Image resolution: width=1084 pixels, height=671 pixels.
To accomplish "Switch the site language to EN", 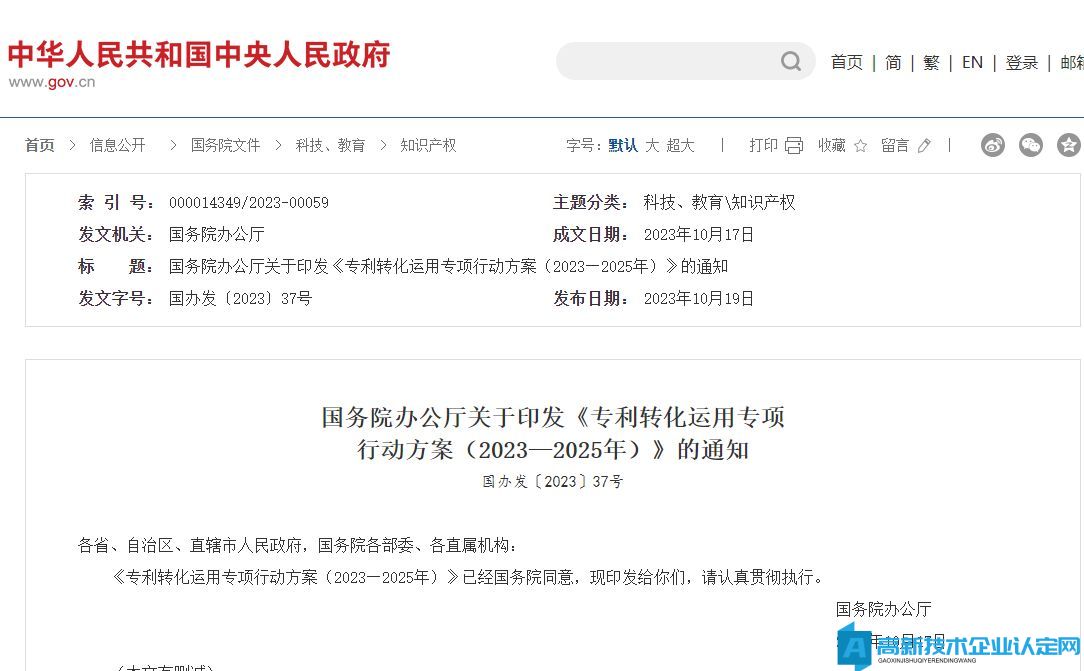I will tap(972, 62).
